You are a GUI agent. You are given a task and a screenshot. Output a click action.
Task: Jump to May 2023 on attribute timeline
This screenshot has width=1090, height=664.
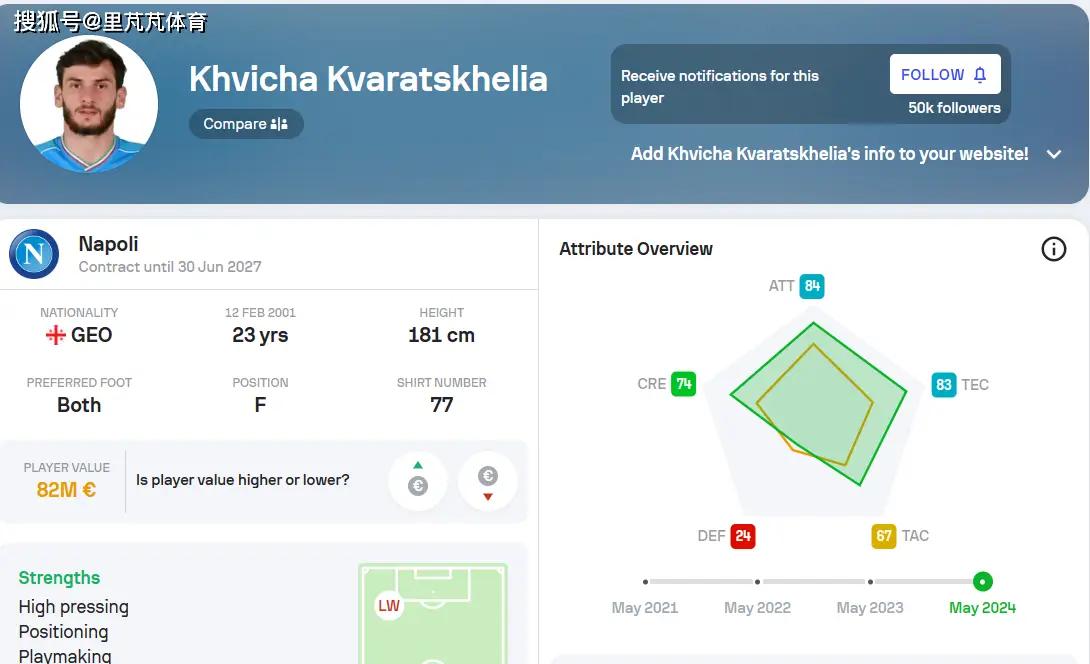[870, 581]
